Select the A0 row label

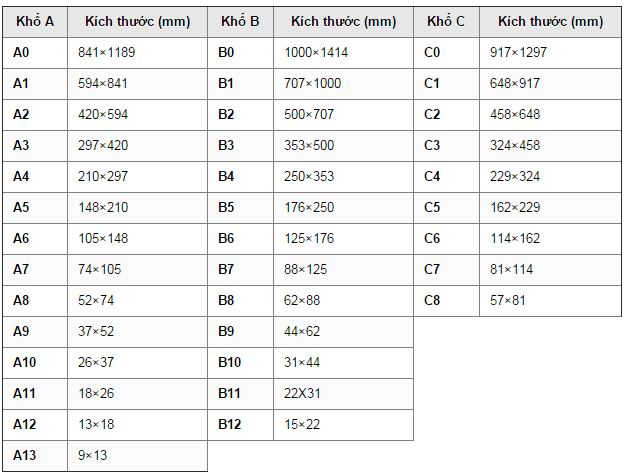[22, 52]
